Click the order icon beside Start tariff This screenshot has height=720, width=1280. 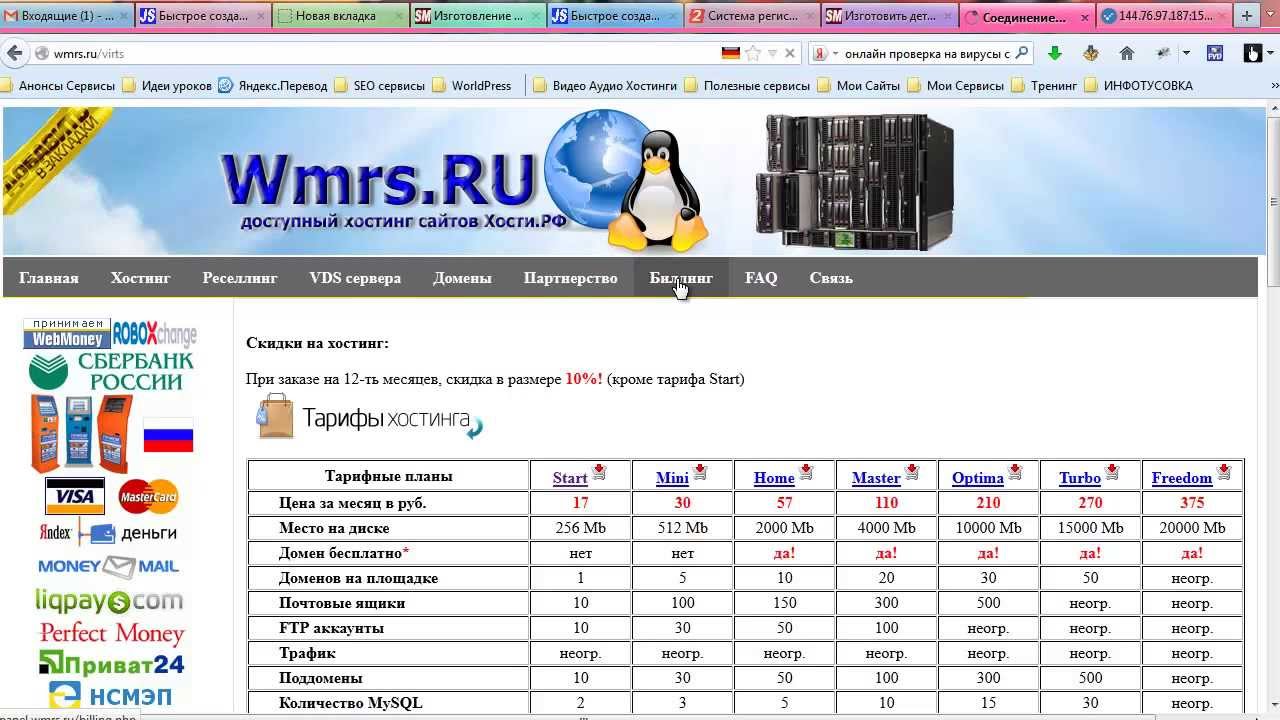click(599, 472)
